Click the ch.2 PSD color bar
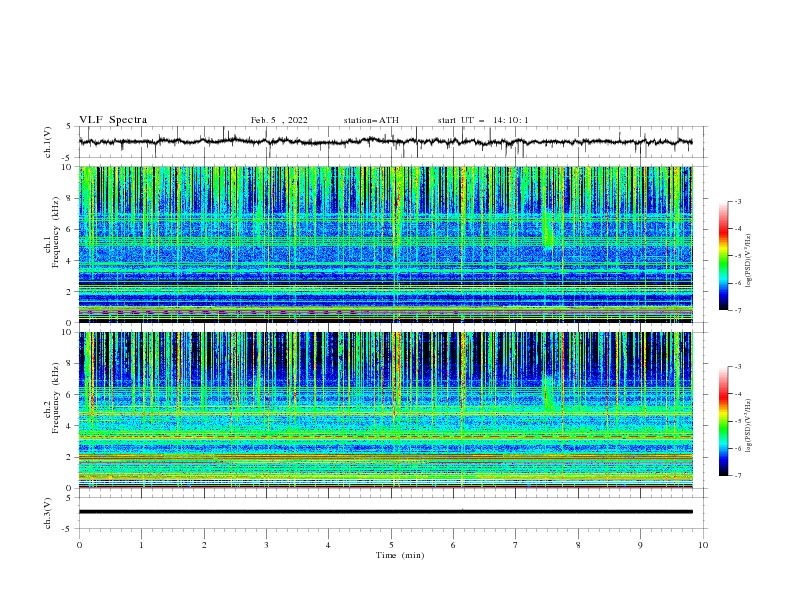 (x=723, y=421)
